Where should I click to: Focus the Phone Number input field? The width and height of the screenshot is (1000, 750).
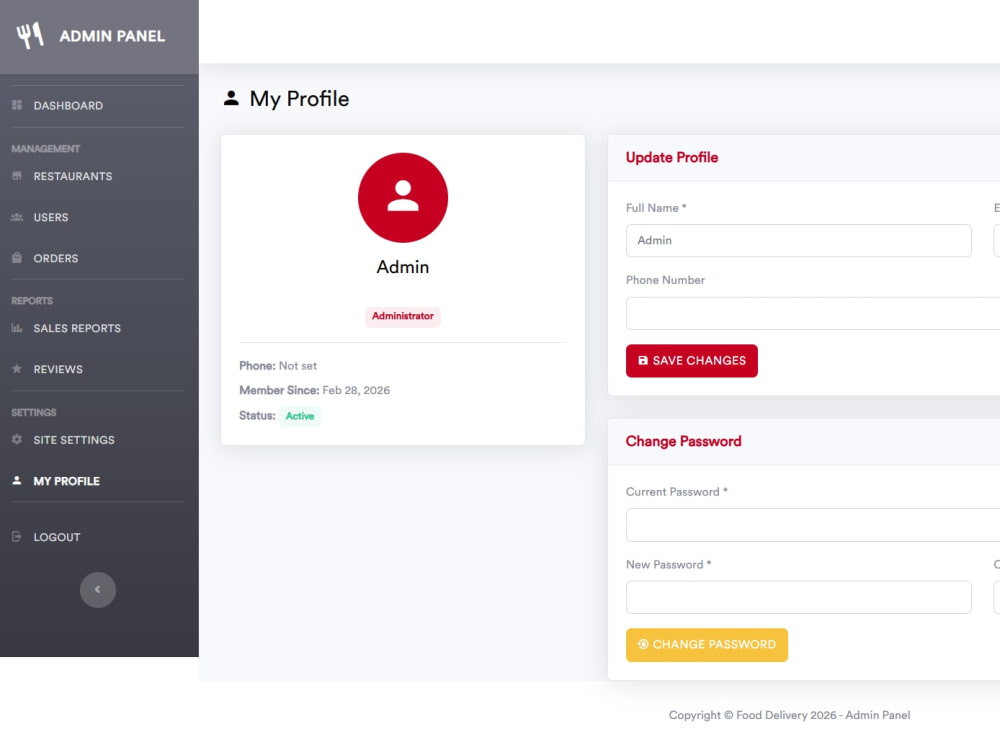tap(813, 313)
